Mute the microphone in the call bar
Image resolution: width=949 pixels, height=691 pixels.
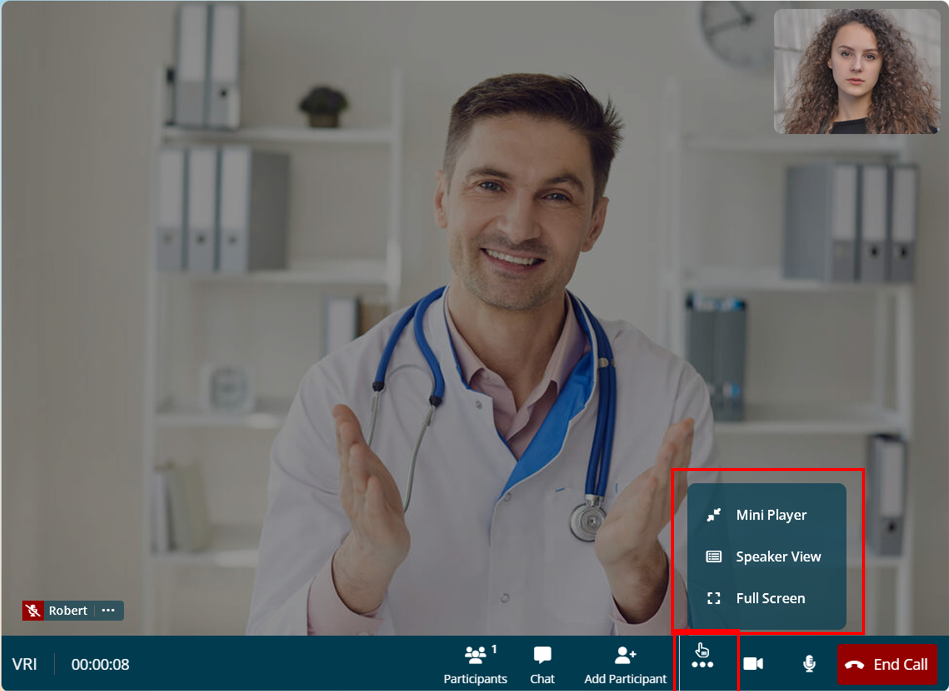pyautogui.click(x=809, y=663)
